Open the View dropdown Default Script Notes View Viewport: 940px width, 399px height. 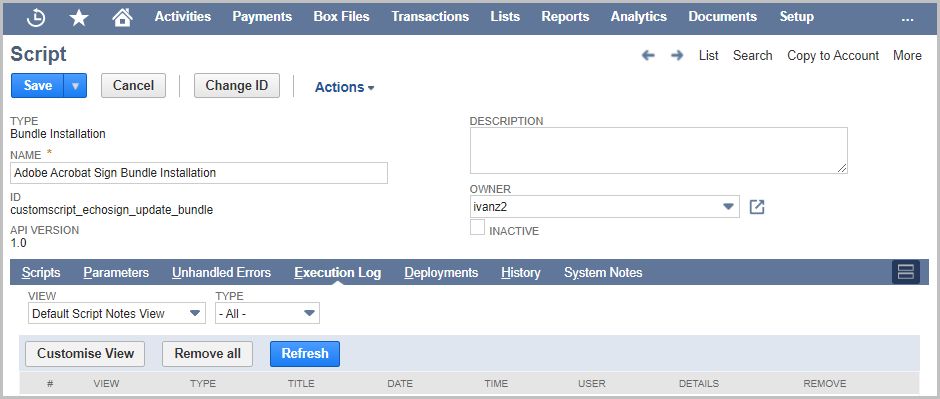pyautogui.click(x=117, y=313)
